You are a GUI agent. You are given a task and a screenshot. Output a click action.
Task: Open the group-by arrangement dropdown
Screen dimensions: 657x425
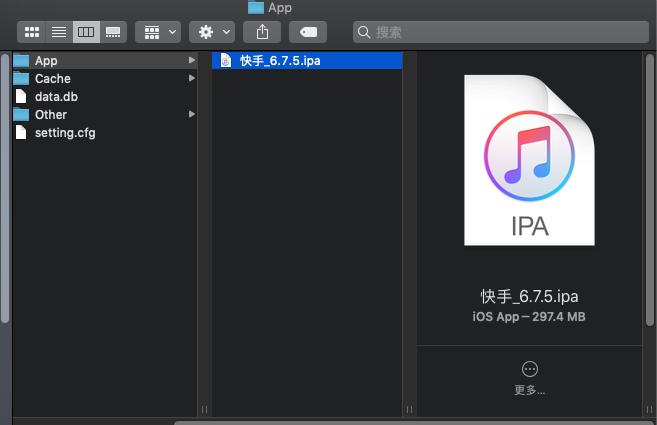[x=158, y=32]
